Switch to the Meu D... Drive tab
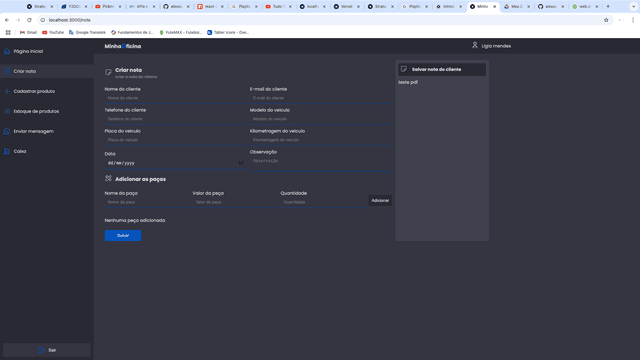Screen dimensions: 640x360 (x=517, y=7)
